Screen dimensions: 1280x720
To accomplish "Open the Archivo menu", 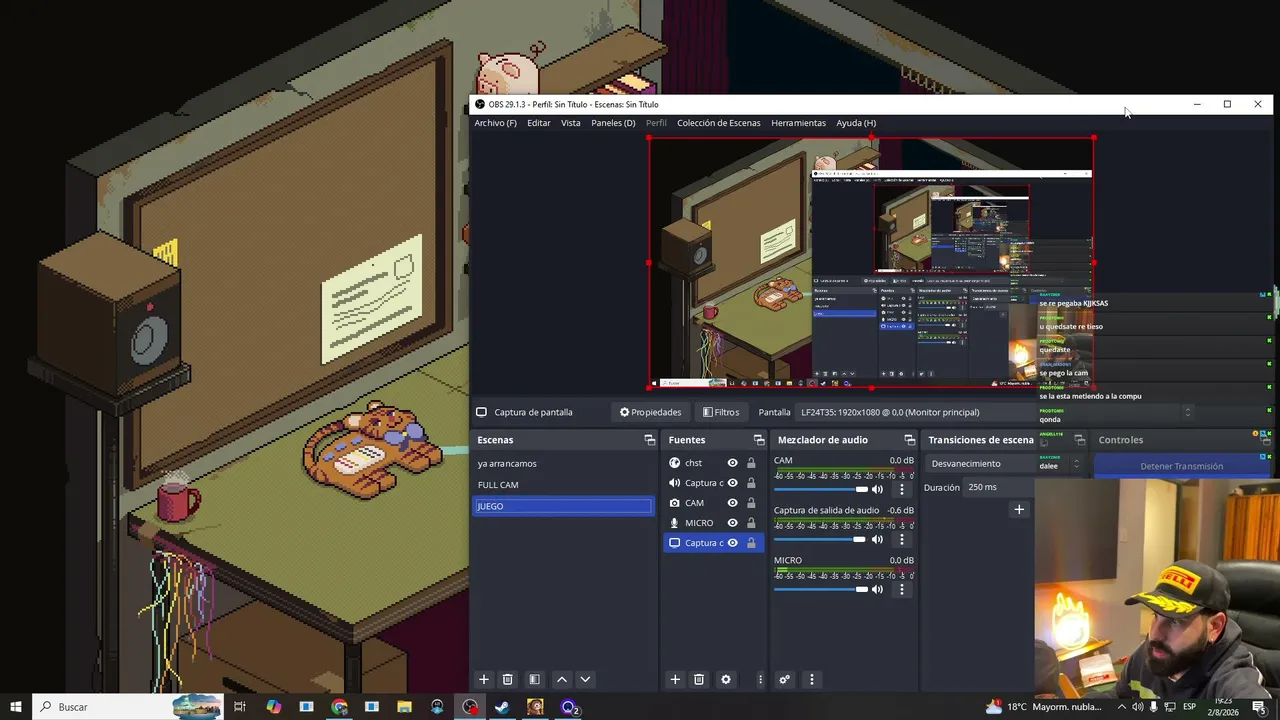I will (x=496, y=123).
